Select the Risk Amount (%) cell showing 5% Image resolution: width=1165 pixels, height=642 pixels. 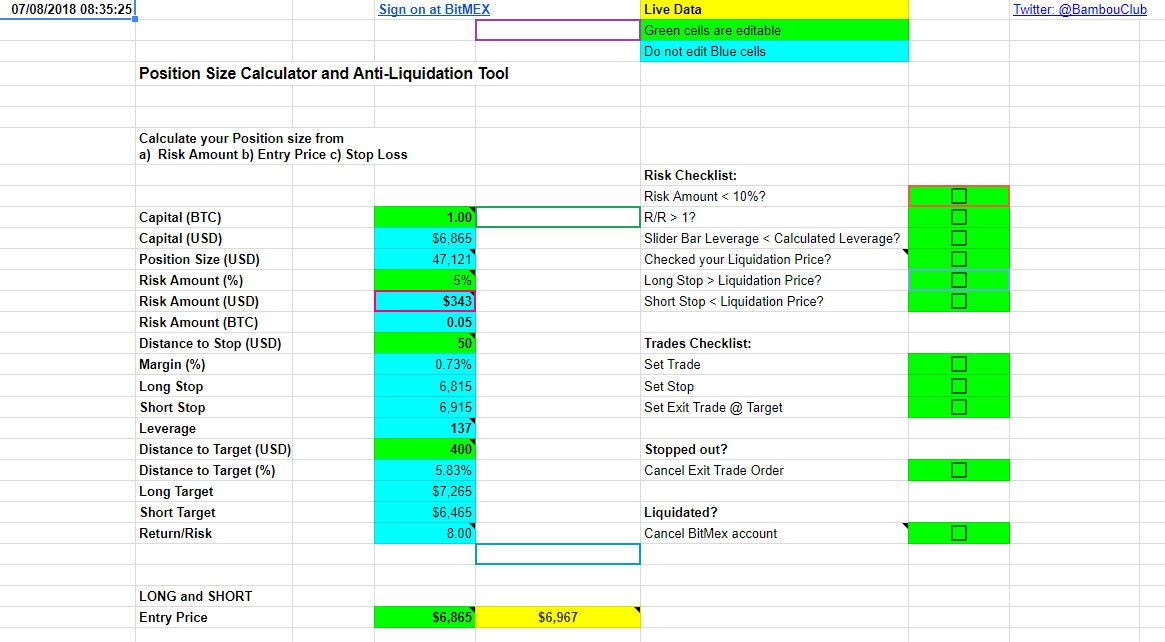point(424,280)
